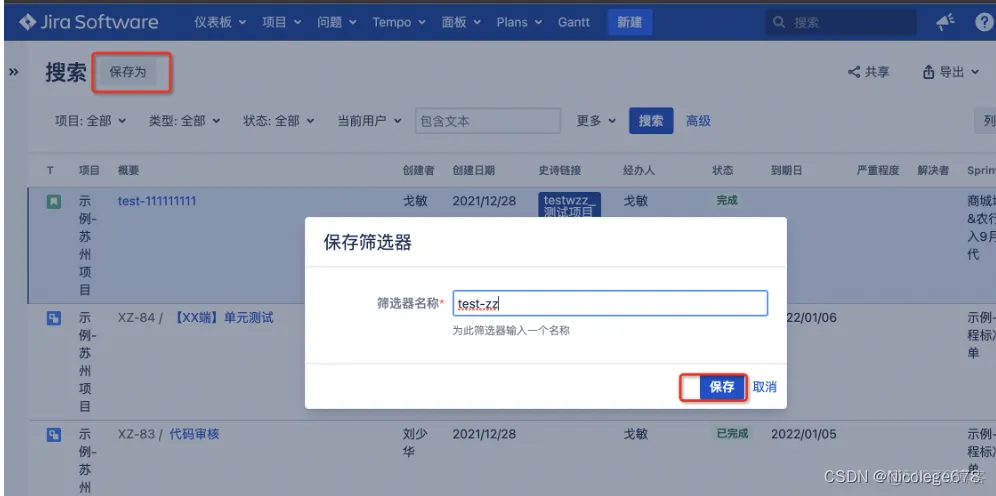Sort by the 创建者 column header
This screenshot has height=496, width=996.
click(419, 170)
